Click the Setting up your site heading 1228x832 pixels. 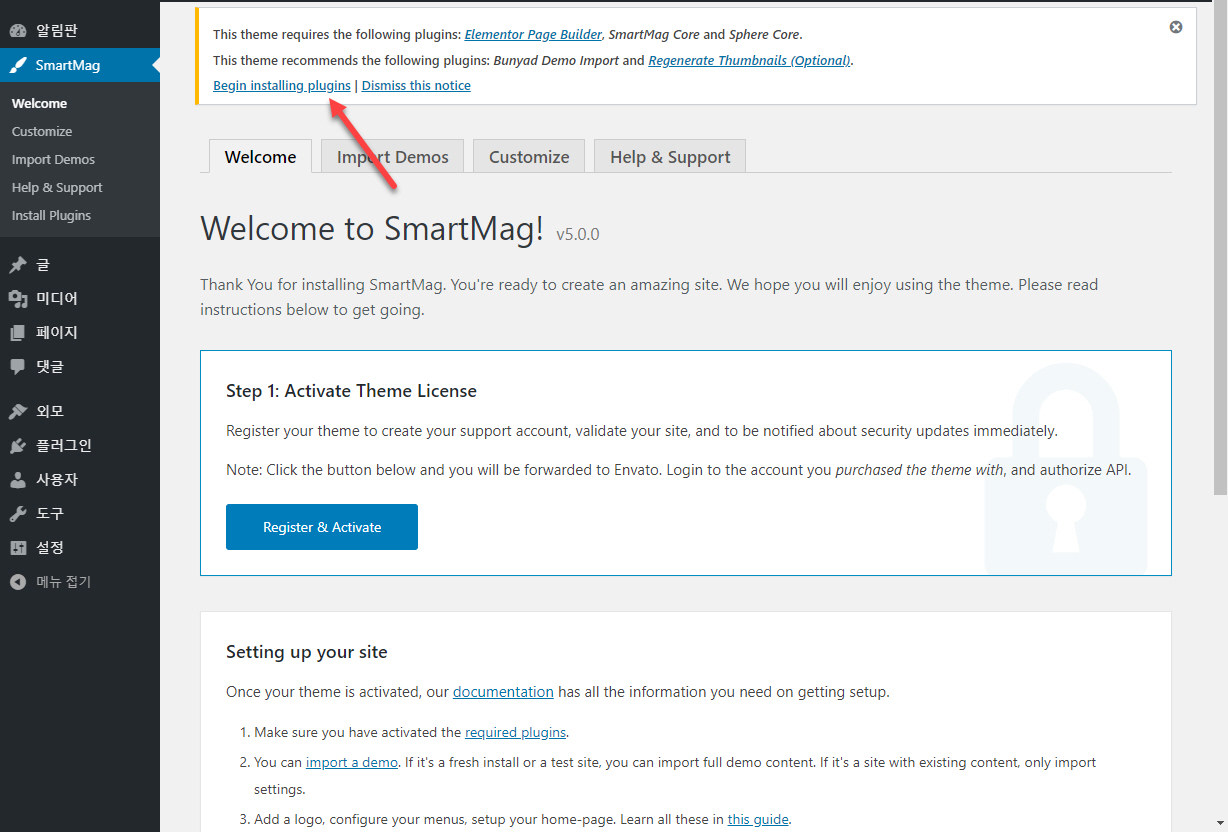(x=306, y=652)
